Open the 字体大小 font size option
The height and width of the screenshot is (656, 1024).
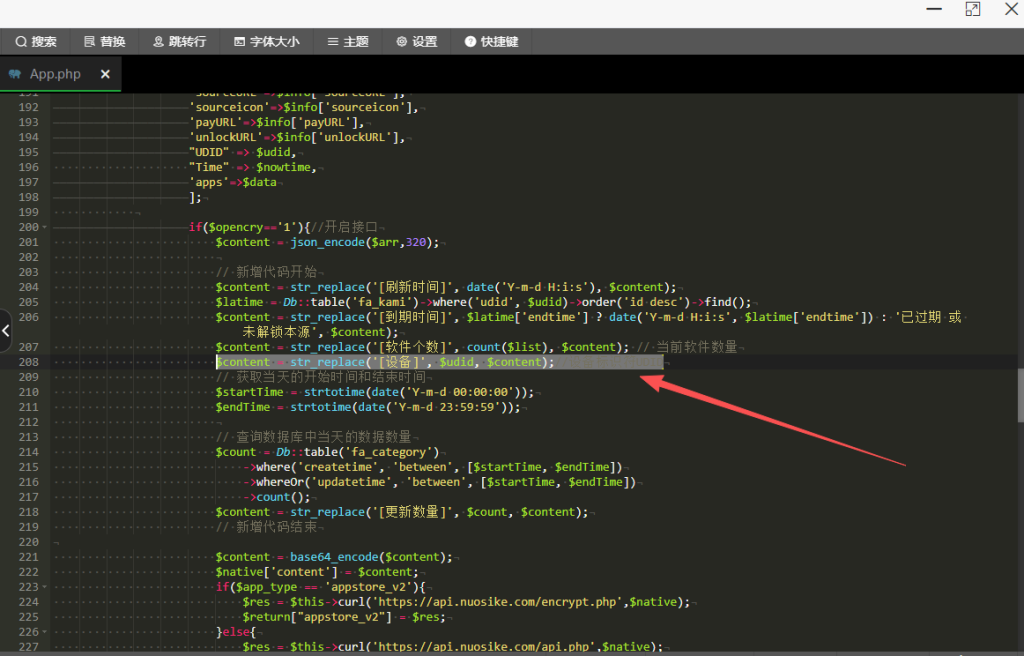click(266, 42)
